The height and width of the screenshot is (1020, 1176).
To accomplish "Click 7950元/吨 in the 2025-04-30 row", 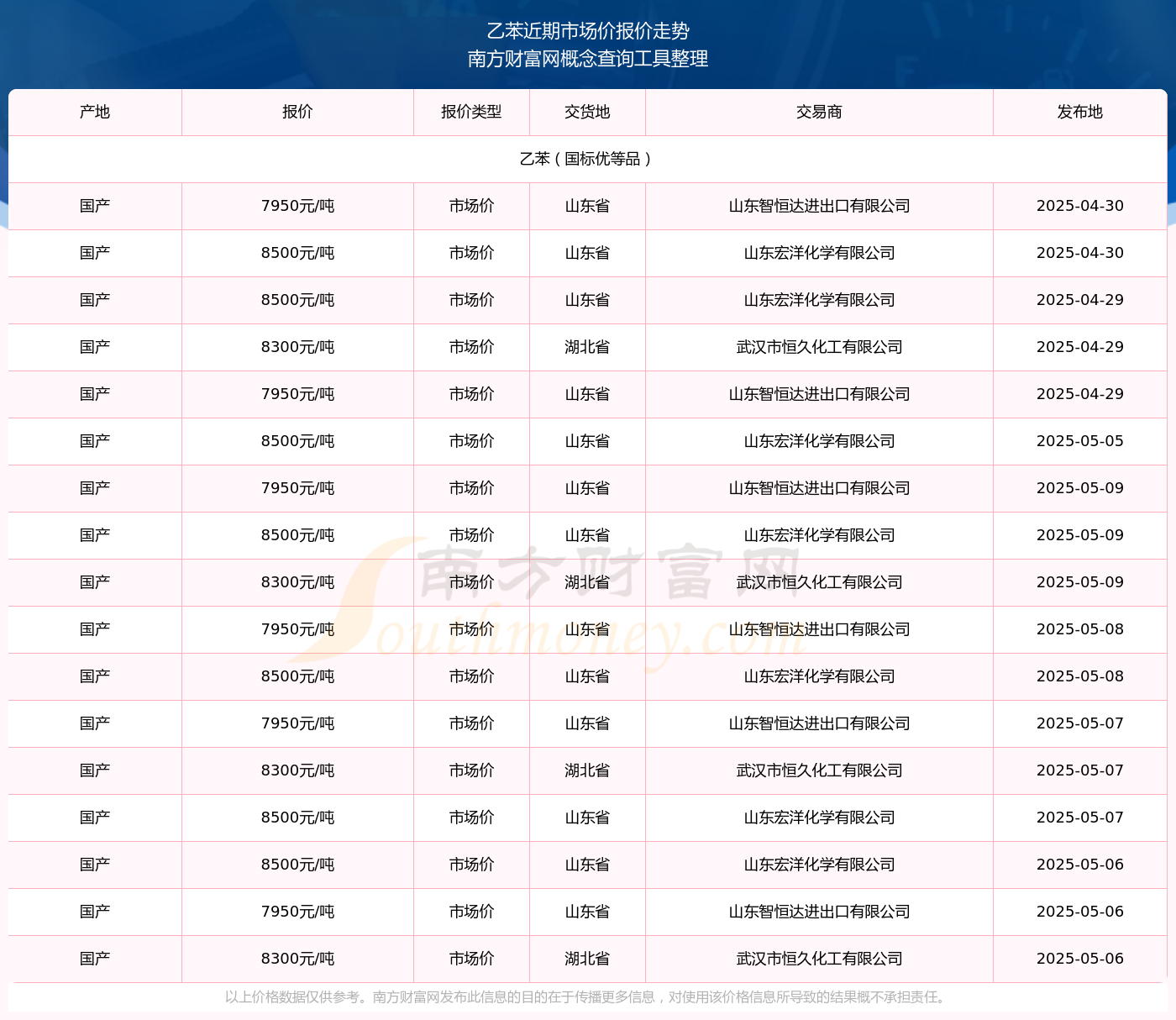I will 297,206.
